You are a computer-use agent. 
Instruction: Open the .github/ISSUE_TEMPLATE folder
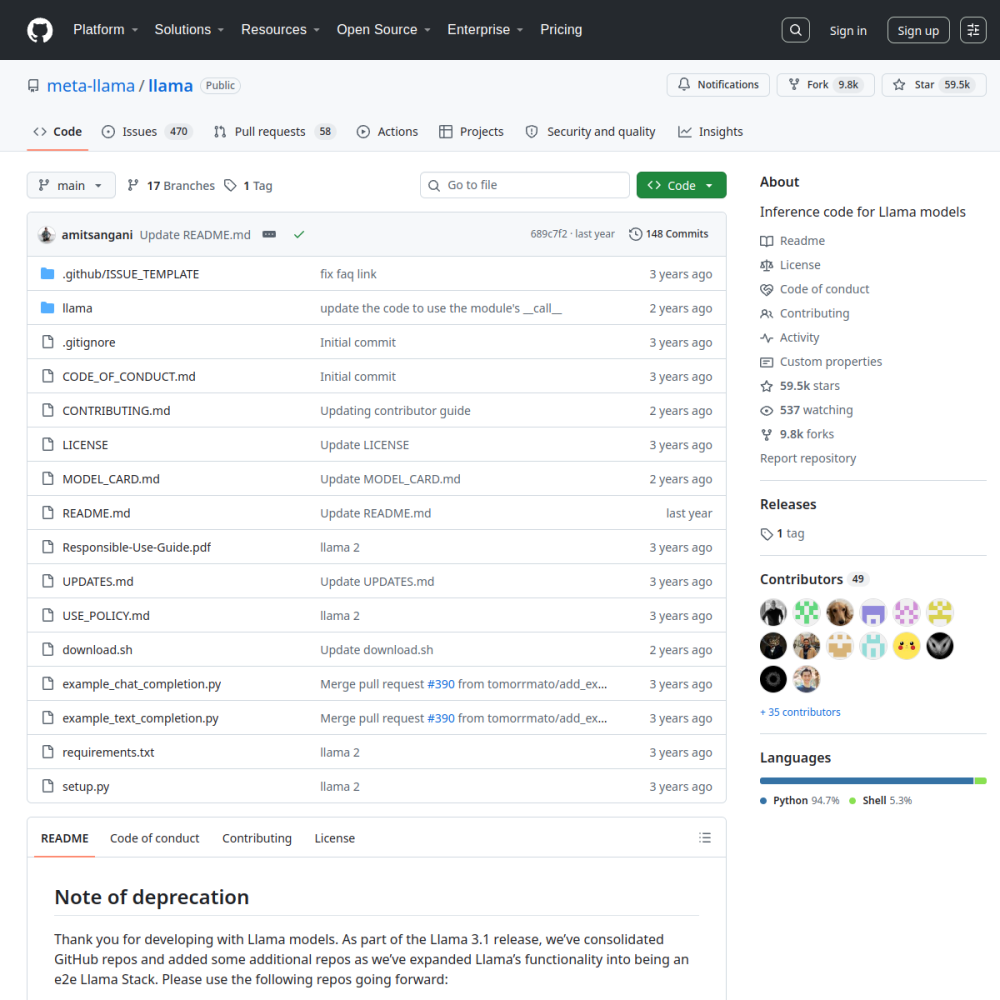(x=131, y=274)
